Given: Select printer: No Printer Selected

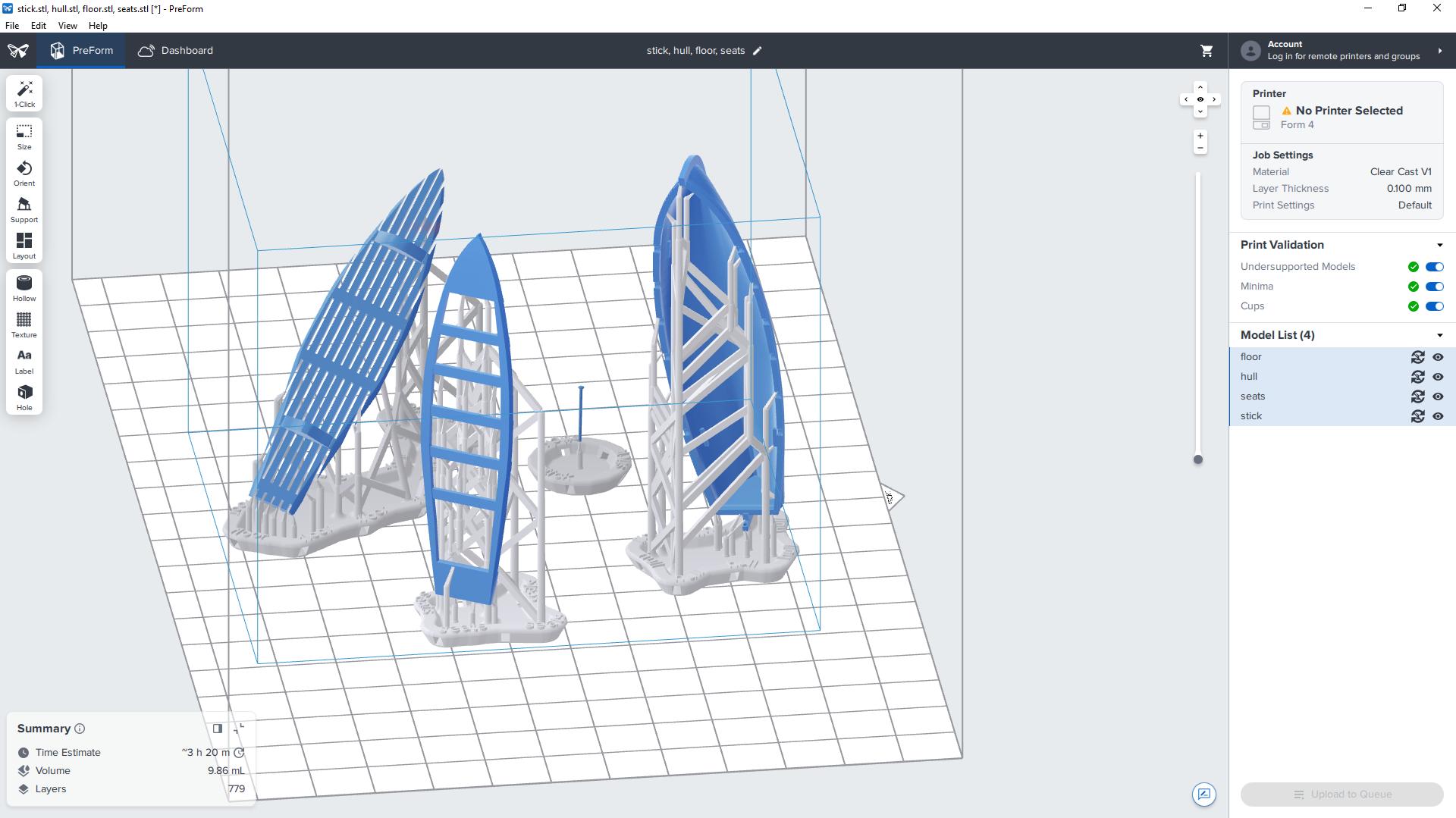Looking at the screenshot, I should pos(1341,112).
